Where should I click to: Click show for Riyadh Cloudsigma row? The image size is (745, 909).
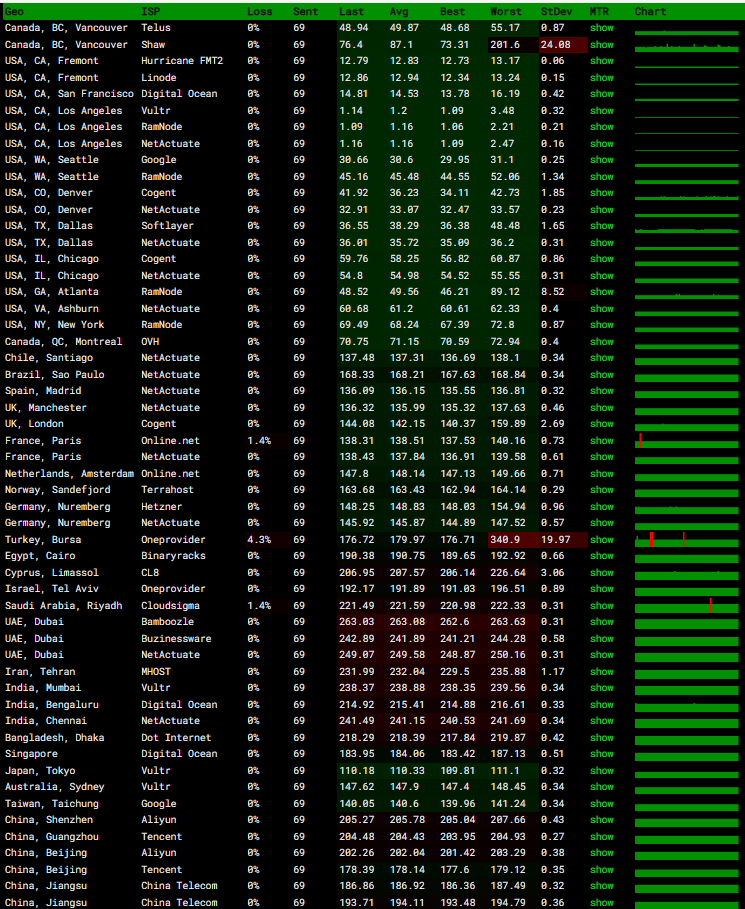tap(601, 606)
